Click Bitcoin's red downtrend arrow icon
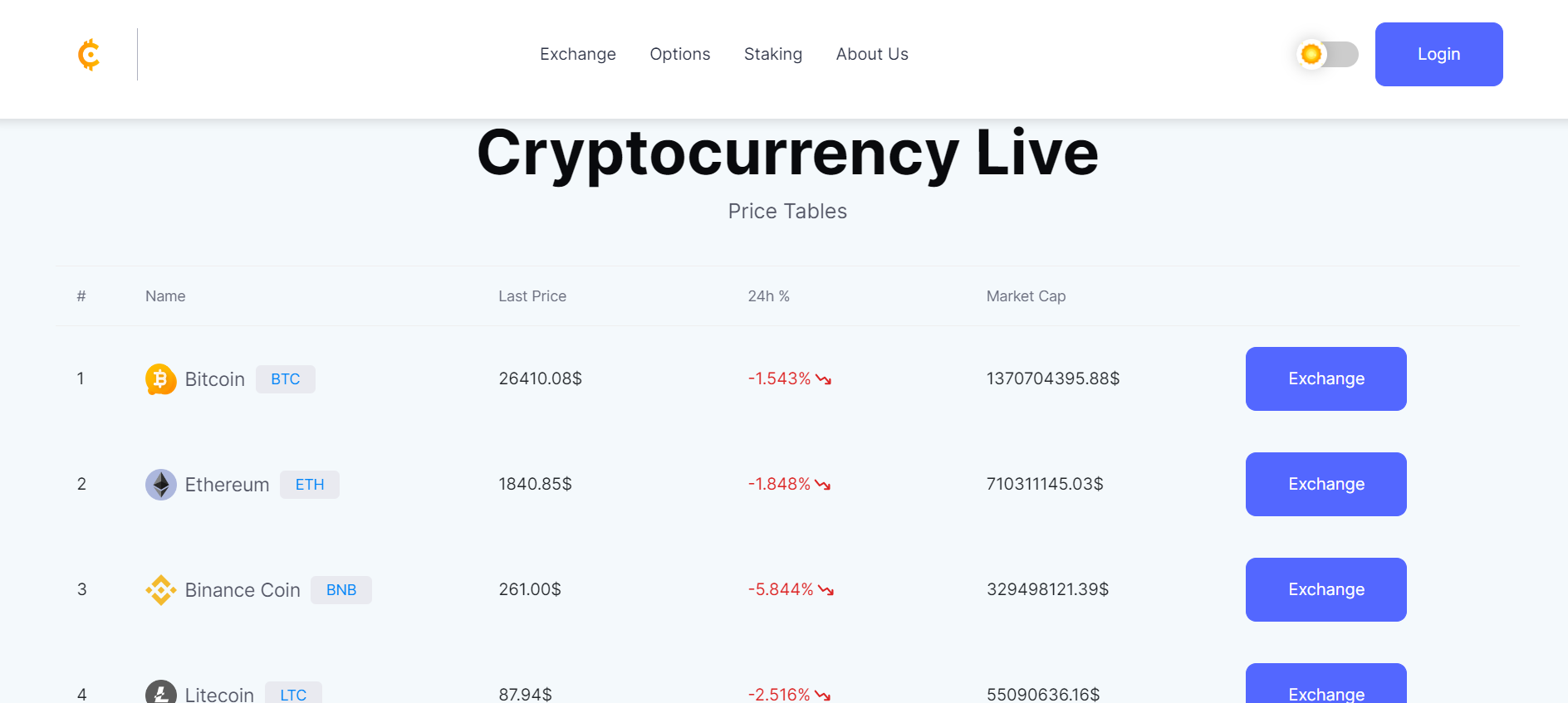Viewport: 1568px width, 703px height. click(823, 379)
